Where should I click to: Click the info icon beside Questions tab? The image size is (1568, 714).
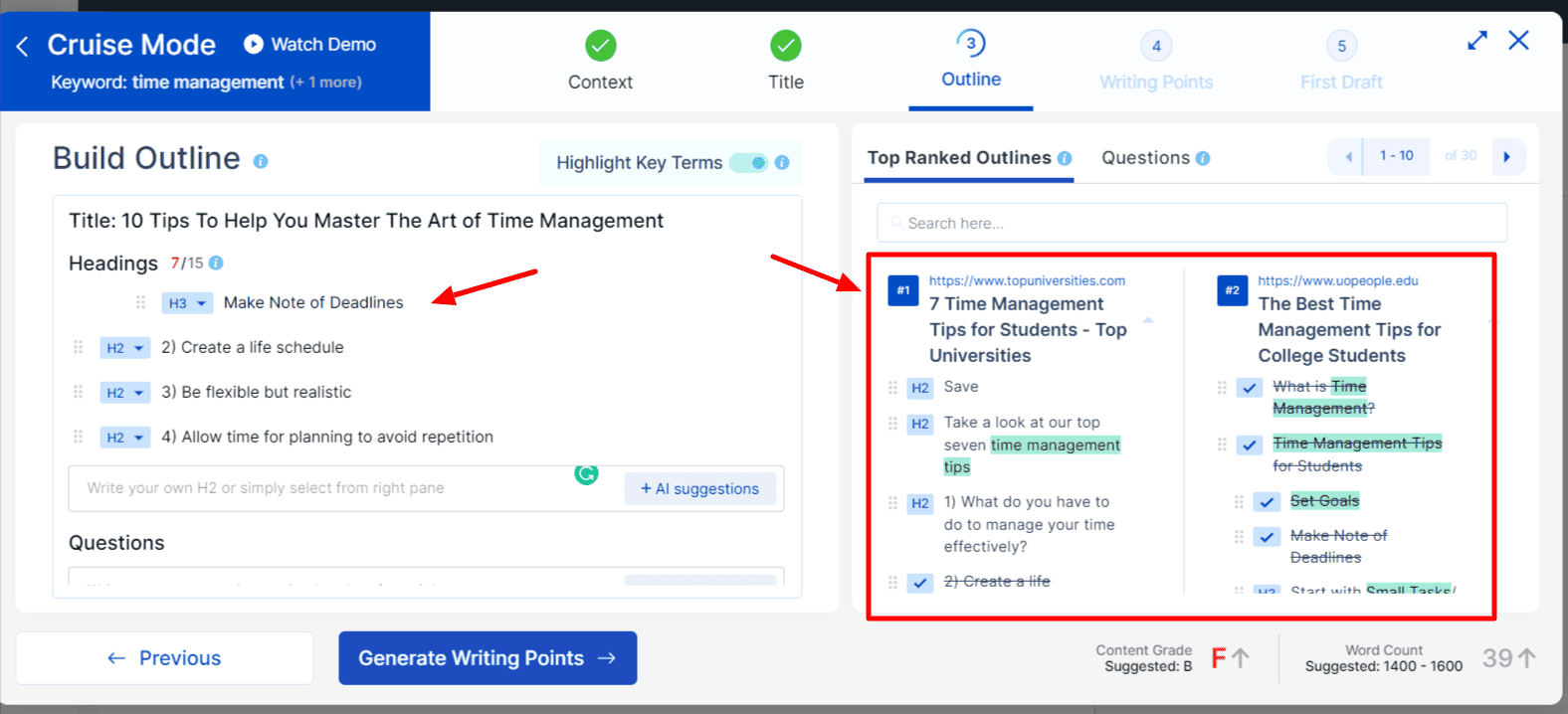point(1203,158)
